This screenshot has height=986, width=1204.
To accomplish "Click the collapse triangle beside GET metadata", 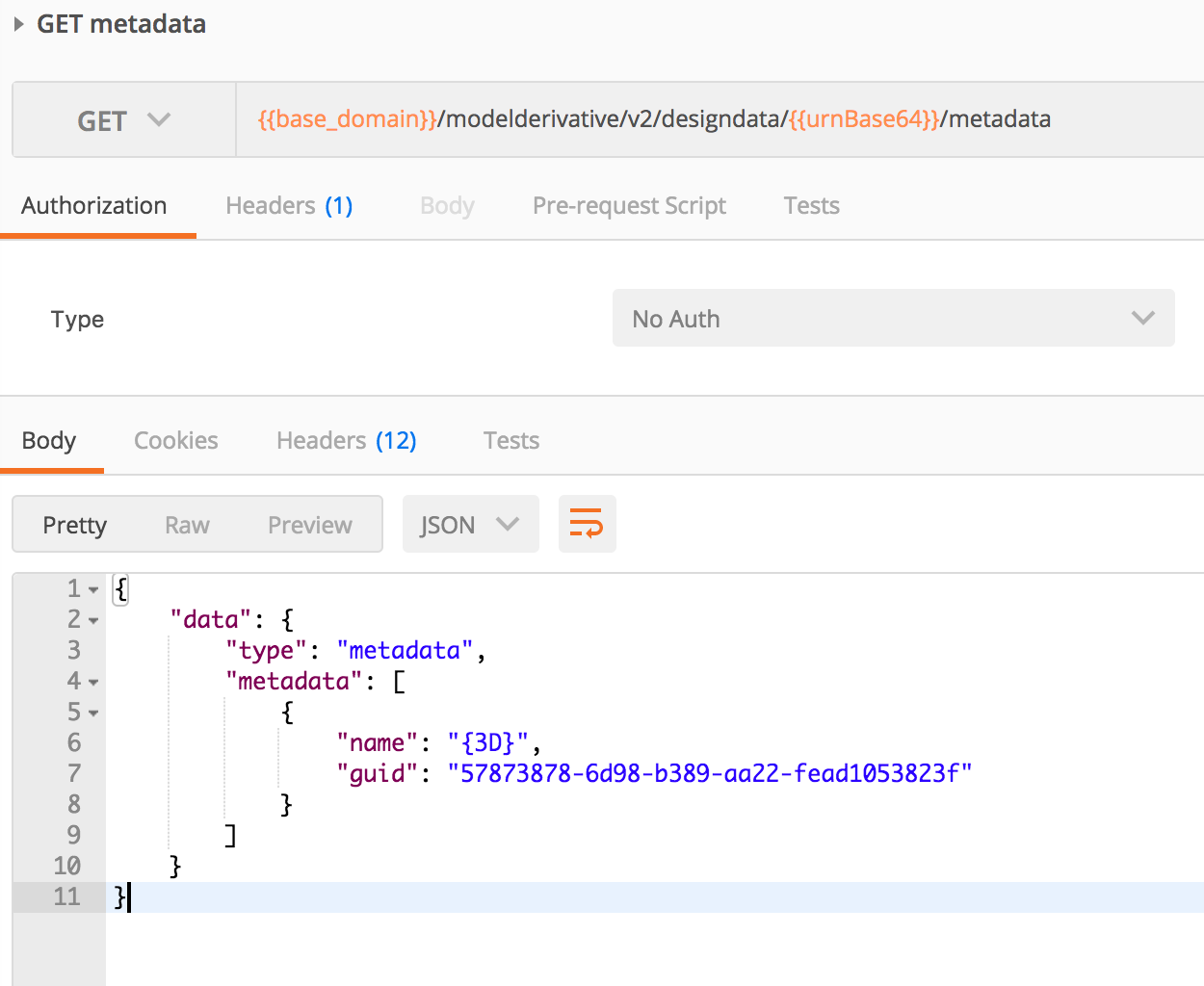I will [x=17, y=24].
